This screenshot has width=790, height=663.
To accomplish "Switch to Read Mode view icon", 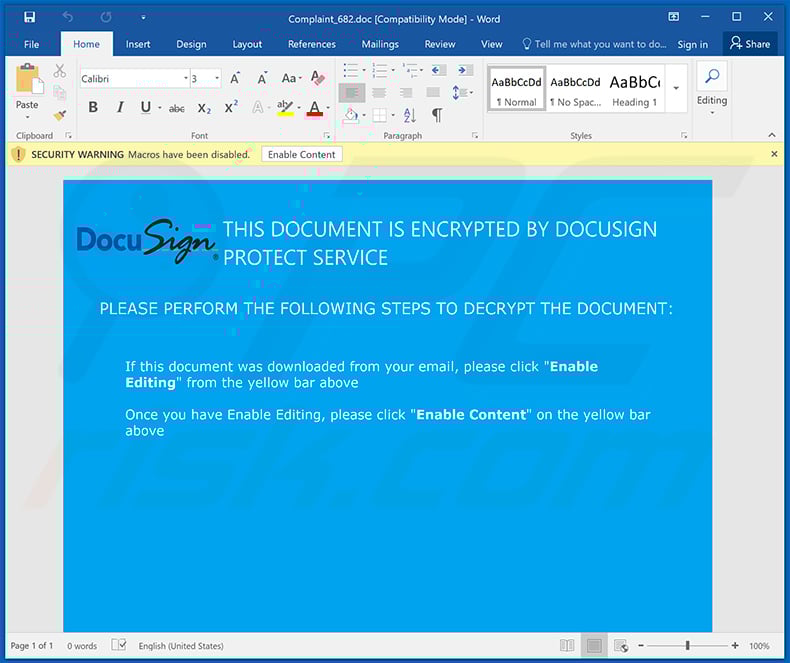I will click(567, 645).
